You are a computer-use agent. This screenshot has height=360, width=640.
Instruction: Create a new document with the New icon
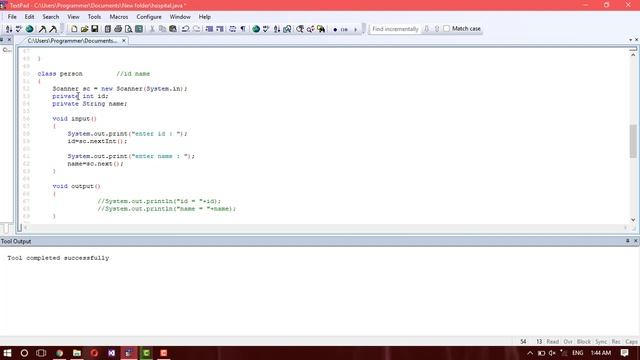74,29
